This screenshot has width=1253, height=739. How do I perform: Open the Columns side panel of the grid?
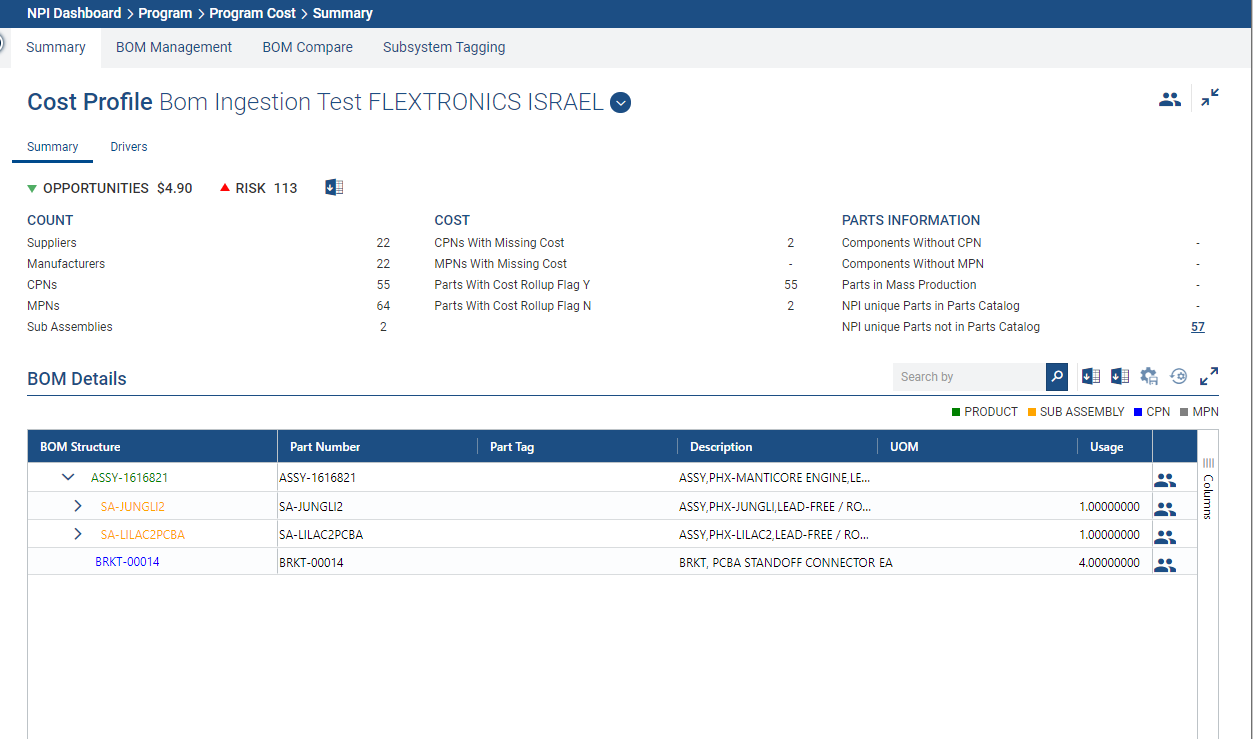[1208, 490]
